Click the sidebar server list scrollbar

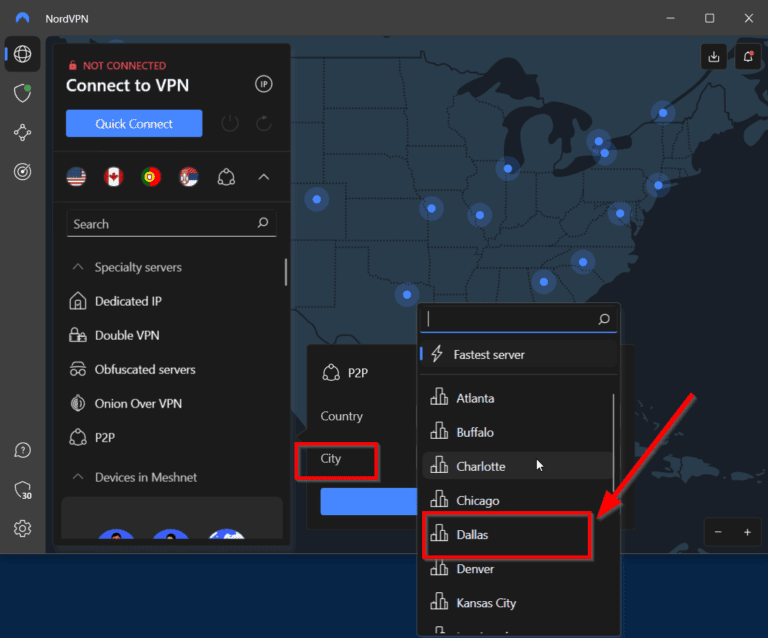(x=286, y=272)
